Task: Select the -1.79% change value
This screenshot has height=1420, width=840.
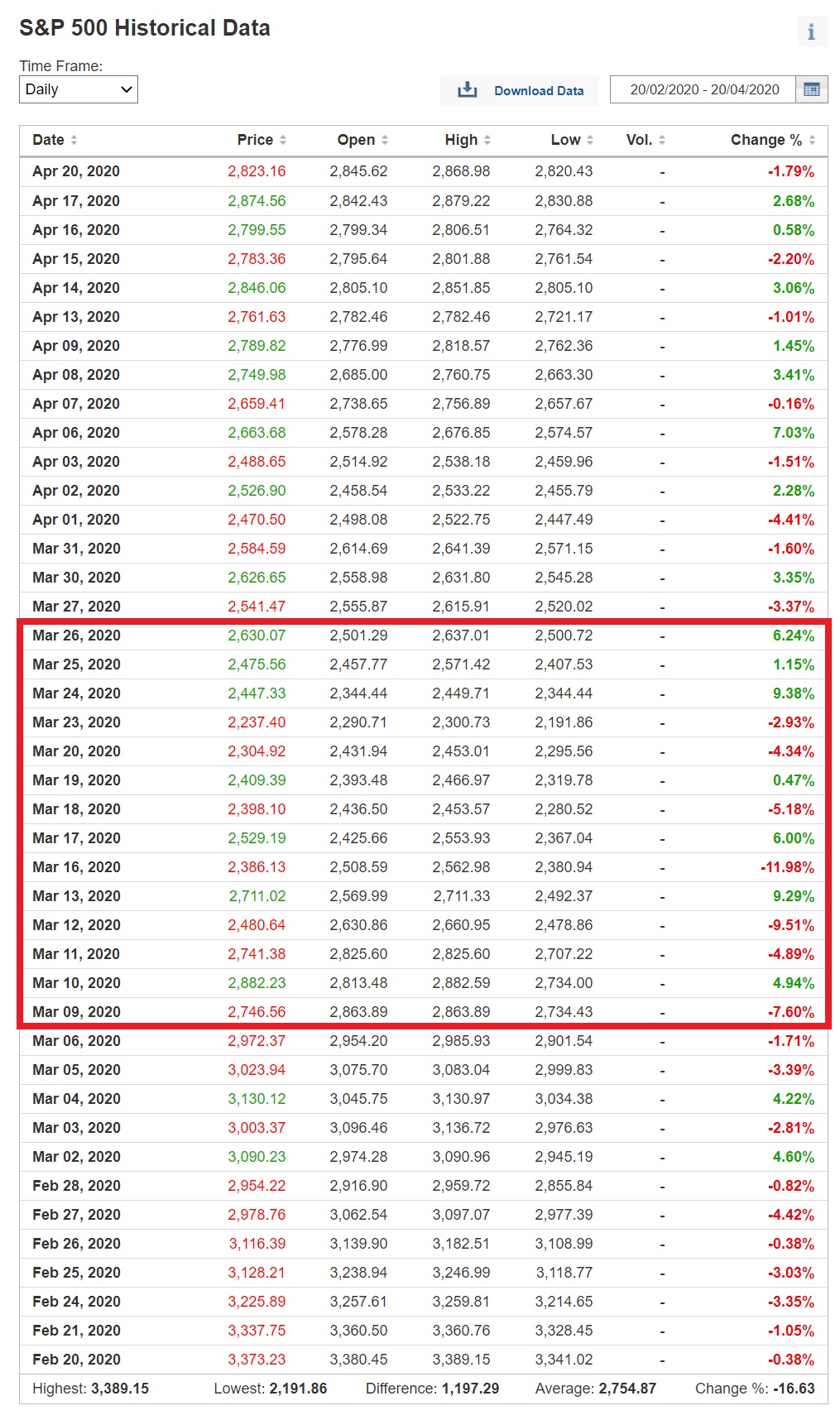Action: click(791, 171)
